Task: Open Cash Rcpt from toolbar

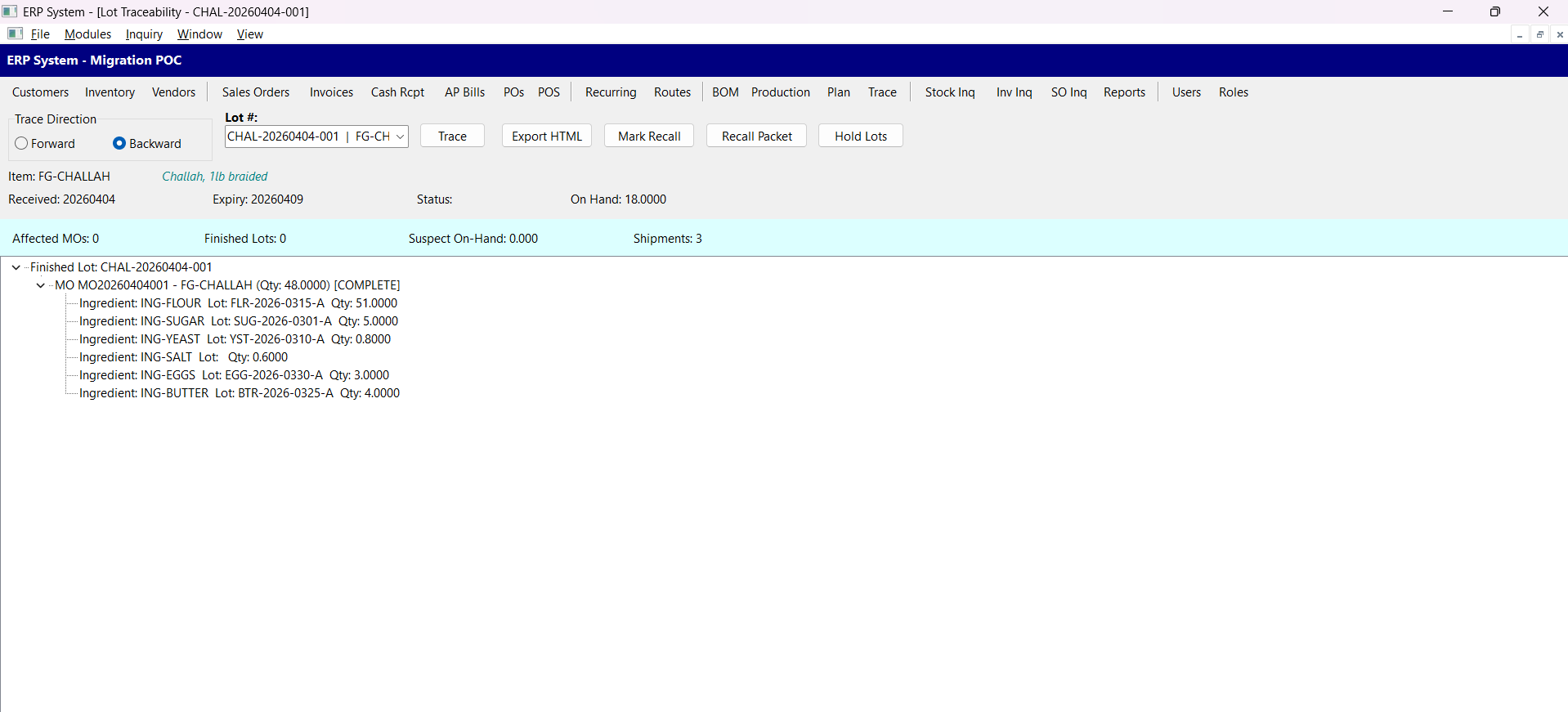Action: click(x=397, y=92)
